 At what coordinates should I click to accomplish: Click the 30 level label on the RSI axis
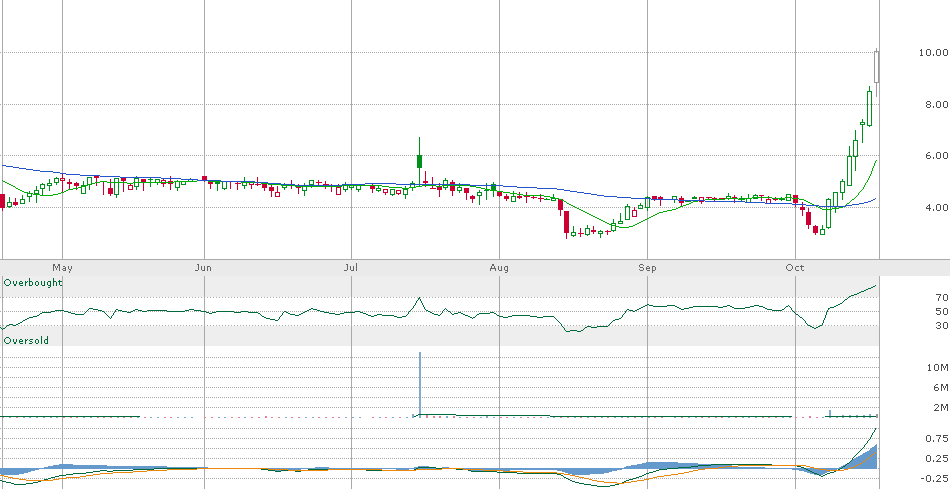coord(942,325)
